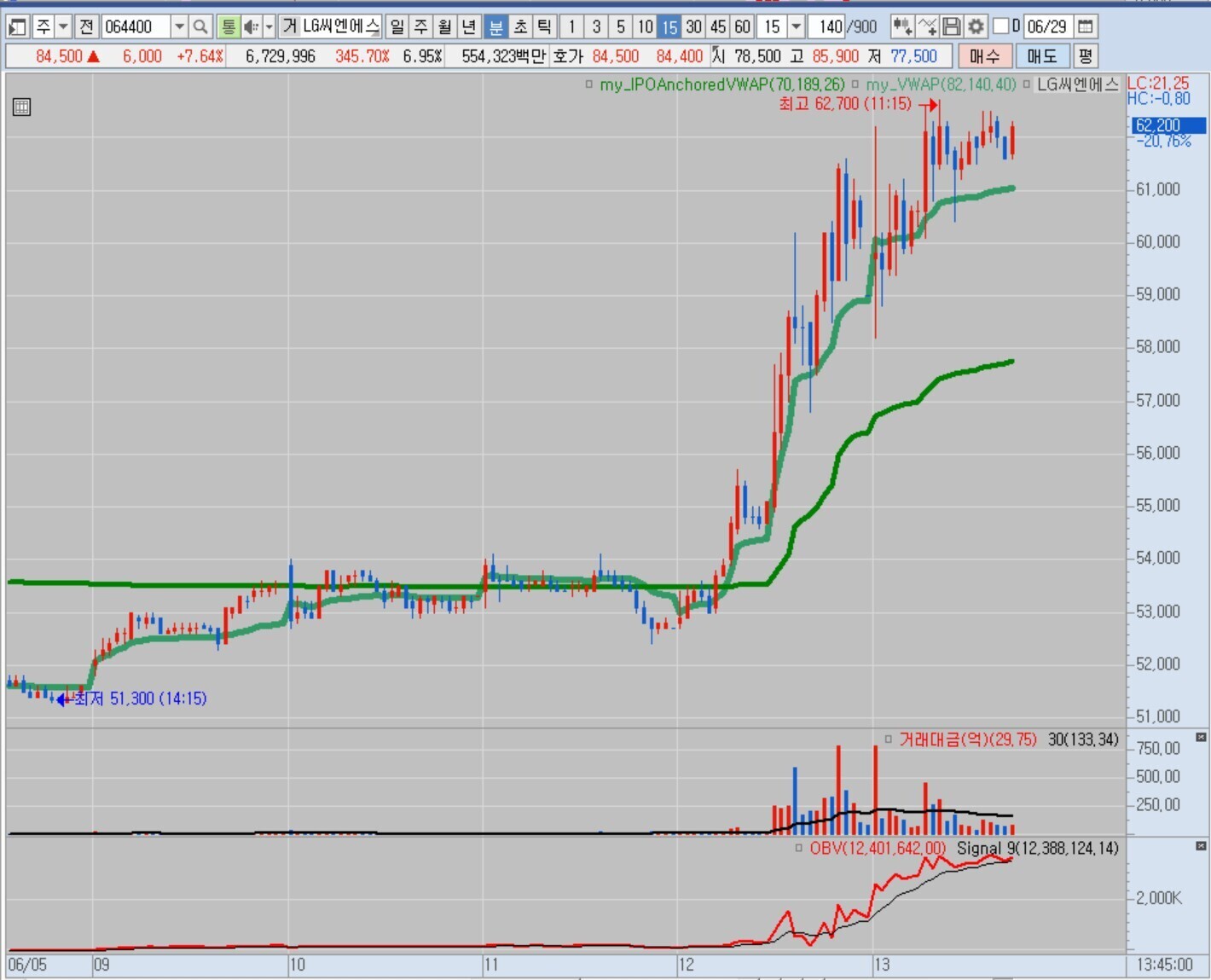This screenshot has width=1211, height=980.
Task: Click the my_IPOAnchoredVWAP(70,189,26) legend label
Action: 722,84
